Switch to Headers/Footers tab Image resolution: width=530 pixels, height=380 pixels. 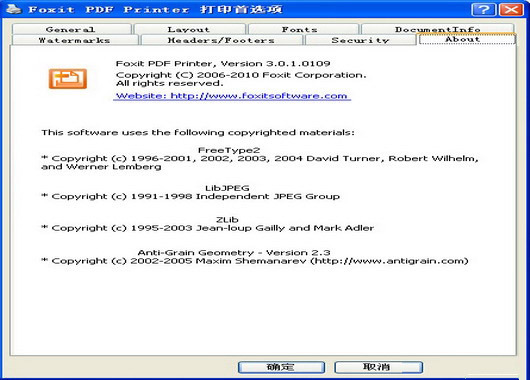221,40
